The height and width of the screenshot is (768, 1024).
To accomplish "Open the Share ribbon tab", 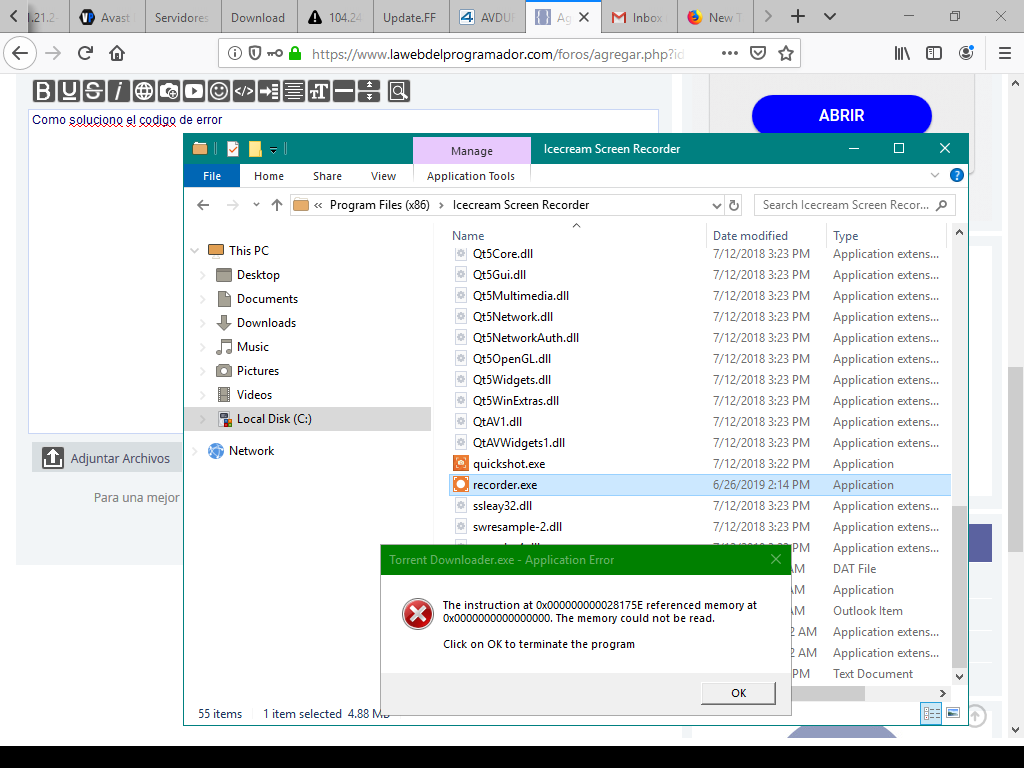I will 327,176.
